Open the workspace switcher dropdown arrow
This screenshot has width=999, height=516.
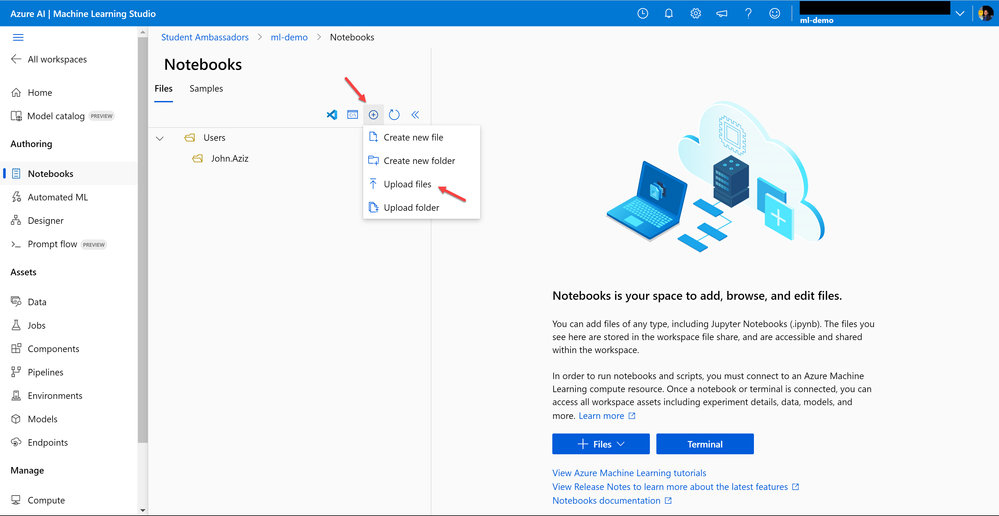click(960, 14)
